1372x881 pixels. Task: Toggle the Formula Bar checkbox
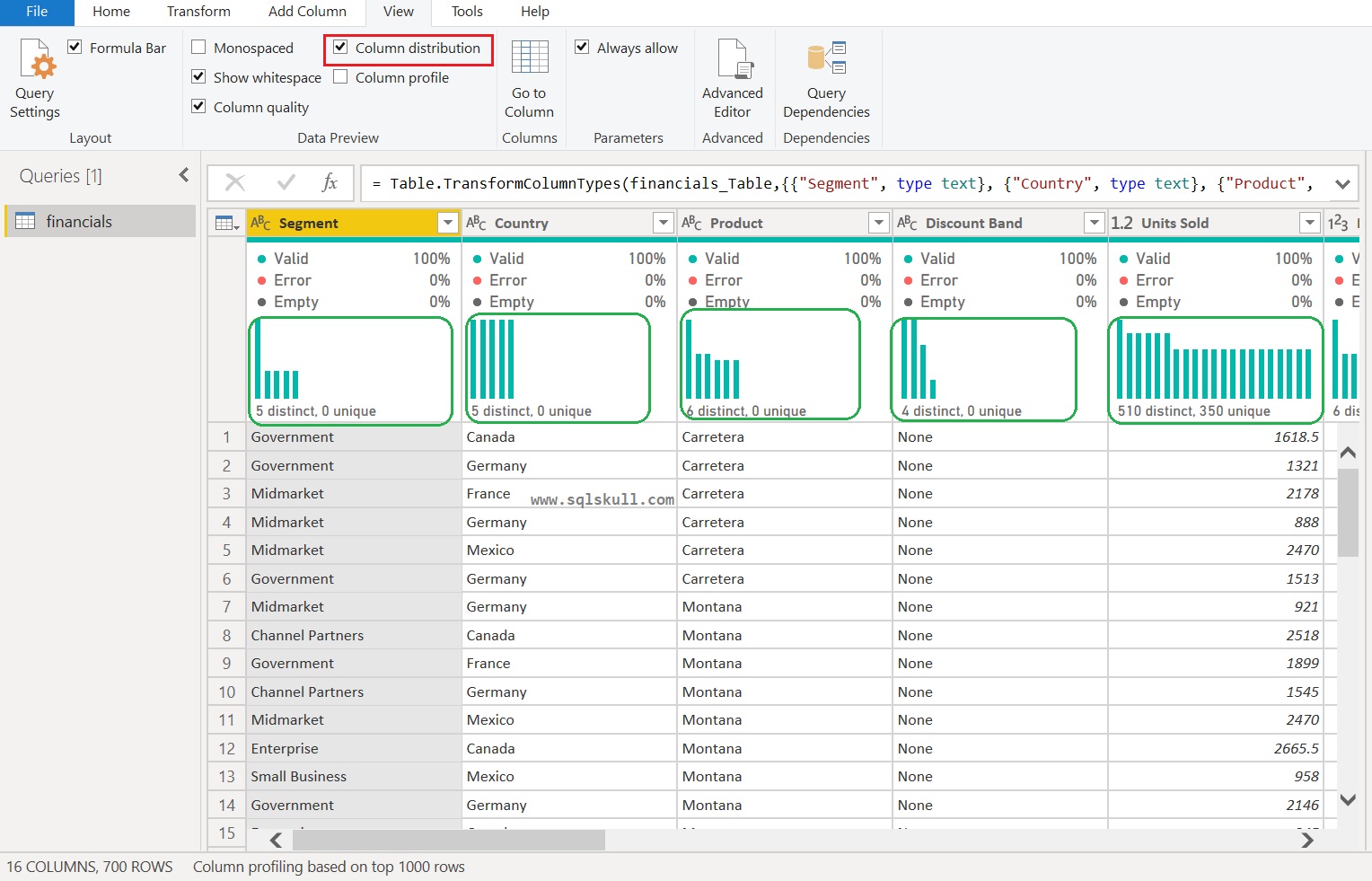(75, 48)
